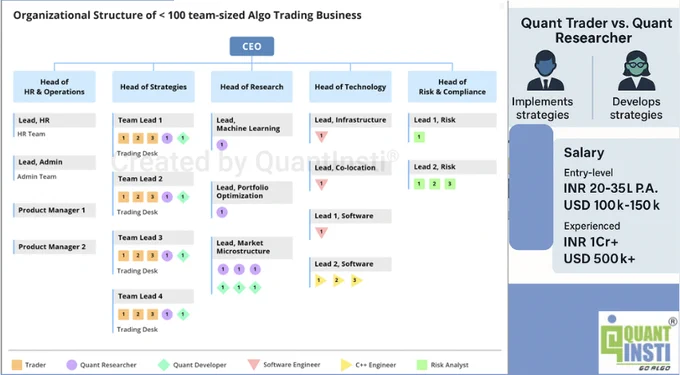Viewport: 680px width, 375px height.
Task: Click researcher circle under Lead, Portfolio Optimization
Action: [222, 212]
